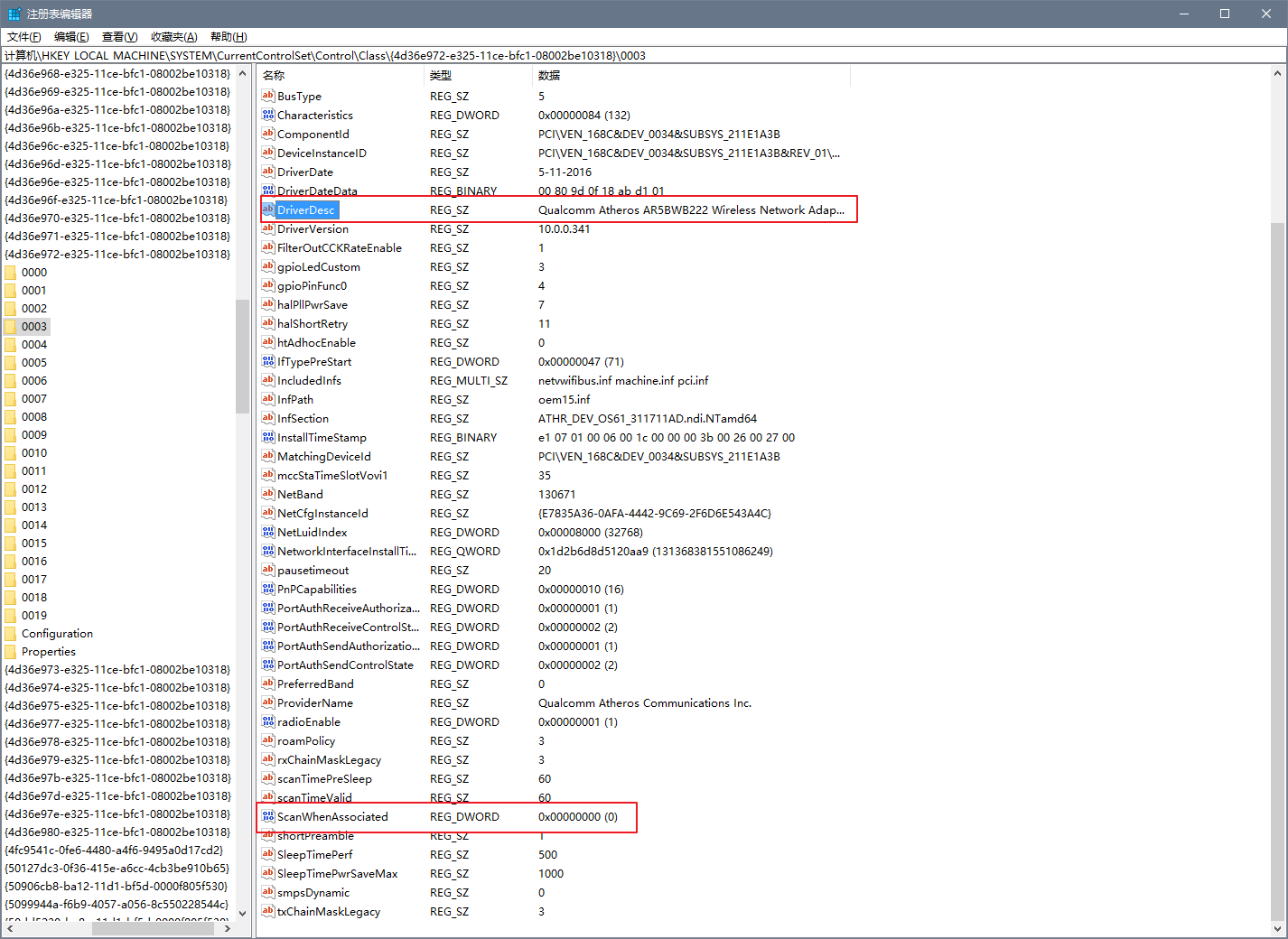This screenshot has height=939, width=1288.
Task: Select the {4d36e973-e325-11ce-bfc1-08002be10318} key
Action: pos(117,669)
